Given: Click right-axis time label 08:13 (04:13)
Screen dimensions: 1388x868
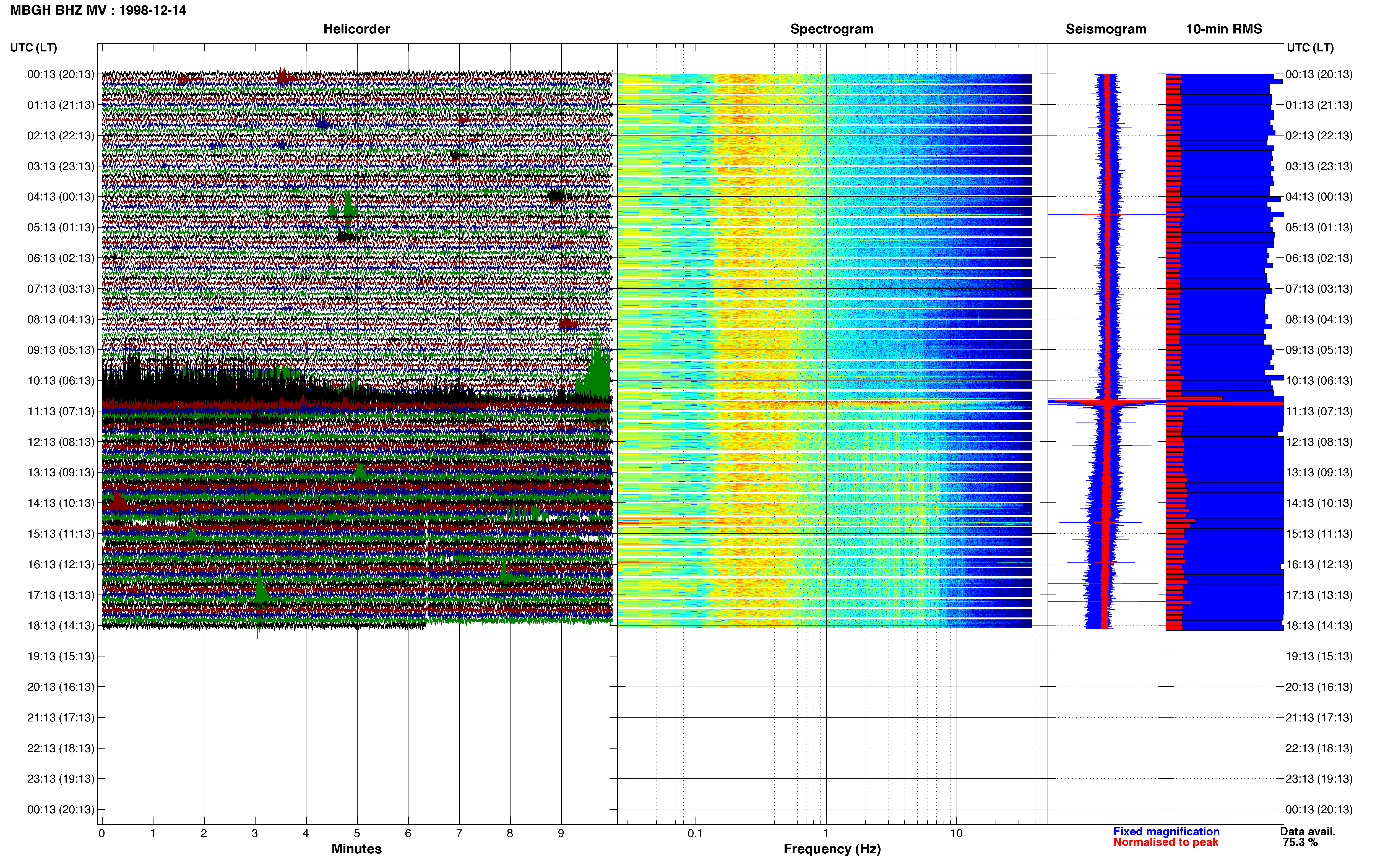Looking at the screenshot, I should (1319, 319).
